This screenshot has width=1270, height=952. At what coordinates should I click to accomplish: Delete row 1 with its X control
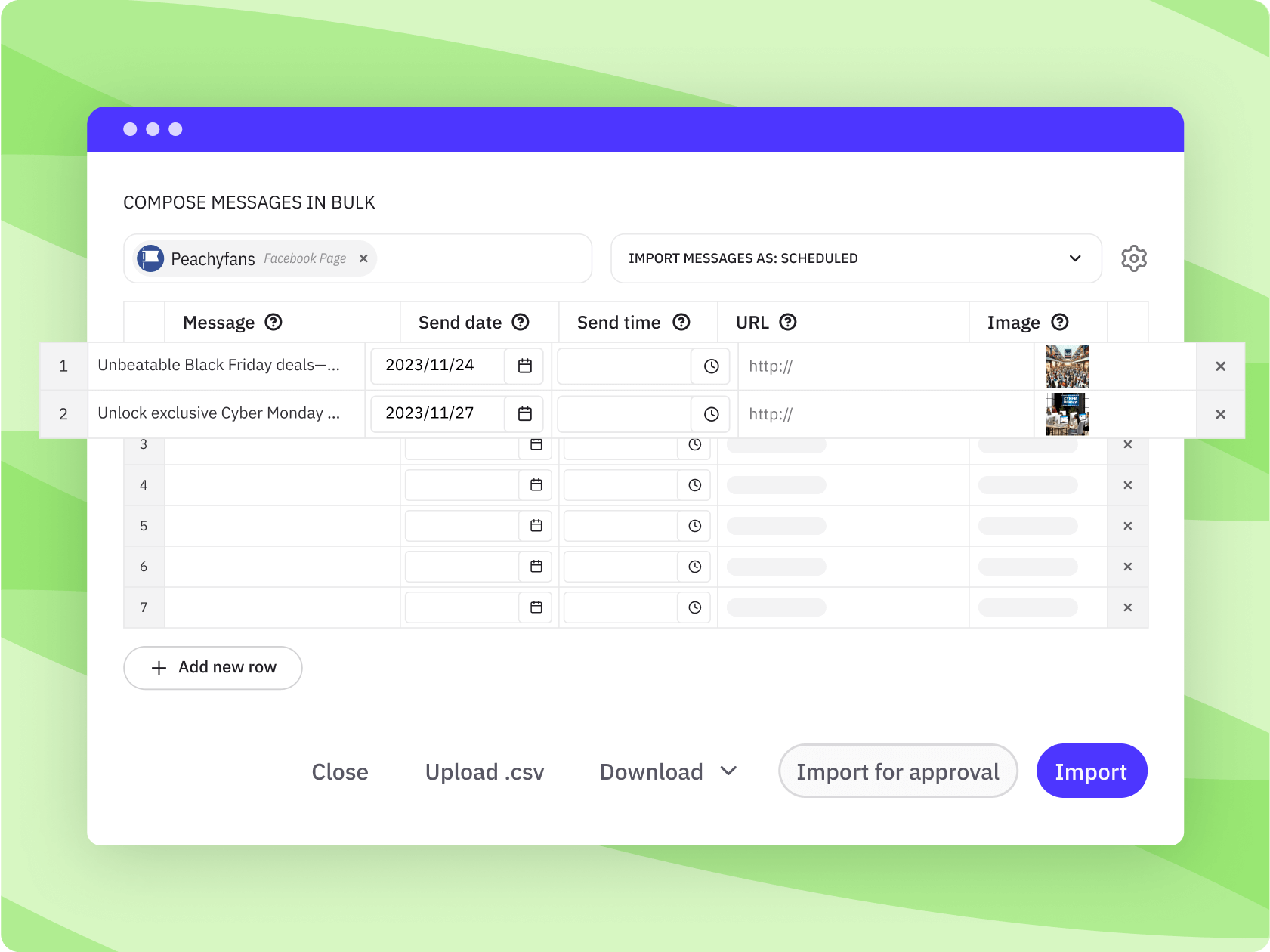pyautogui.click(x=1219, y=366)
